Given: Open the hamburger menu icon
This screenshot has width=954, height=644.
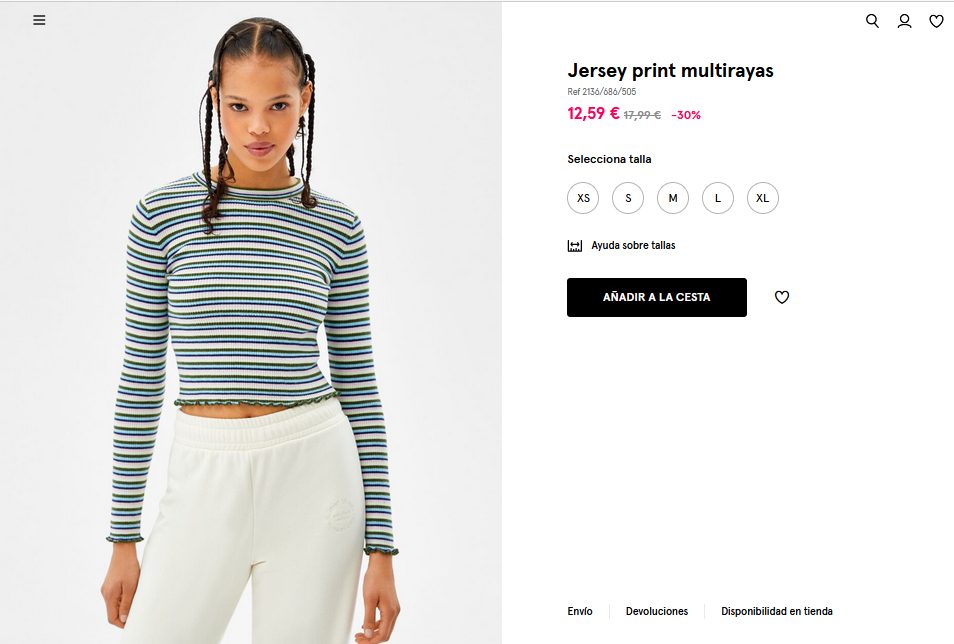Looking at the screenshot, I should 39,20.
